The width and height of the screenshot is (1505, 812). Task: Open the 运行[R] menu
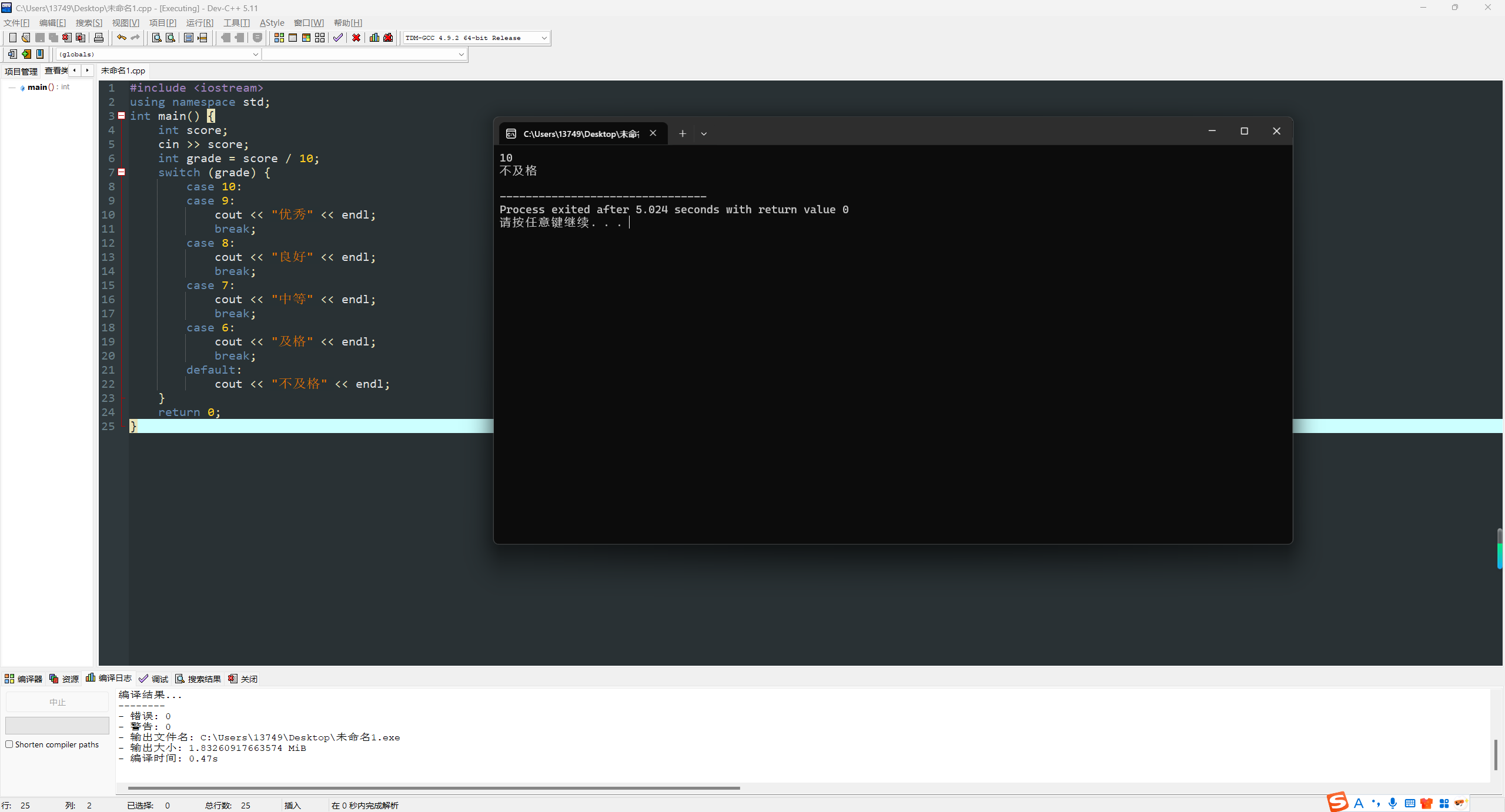(x=199, y=23)
